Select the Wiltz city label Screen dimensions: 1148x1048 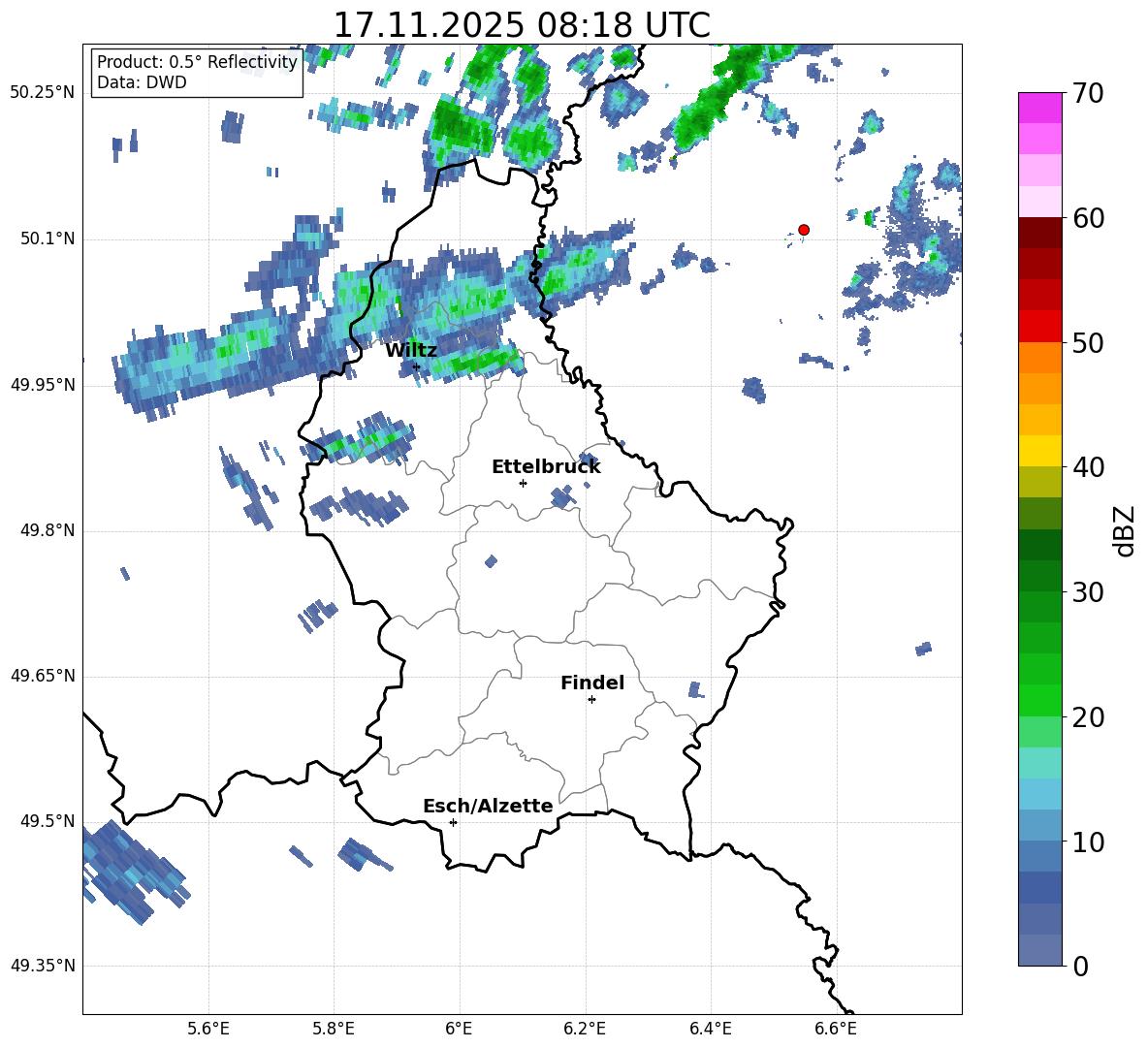[411, 350]
